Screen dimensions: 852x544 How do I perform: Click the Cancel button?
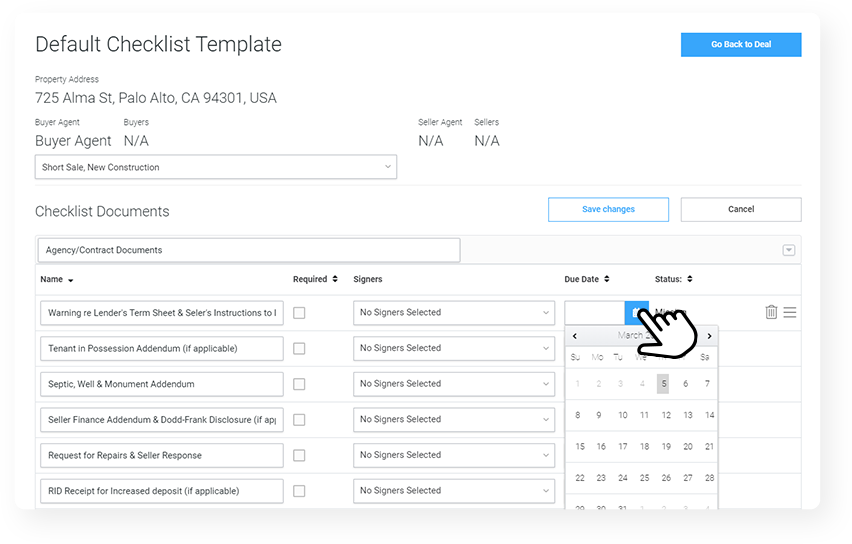(x=740, y=209)
